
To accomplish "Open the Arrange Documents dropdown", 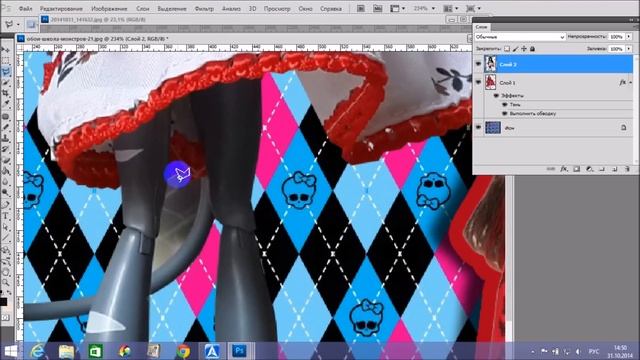I will [451, 8].
